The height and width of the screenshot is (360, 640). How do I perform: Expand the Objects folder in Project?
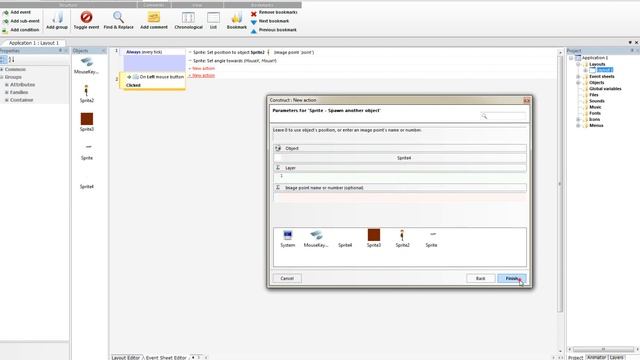pos(578,82)
